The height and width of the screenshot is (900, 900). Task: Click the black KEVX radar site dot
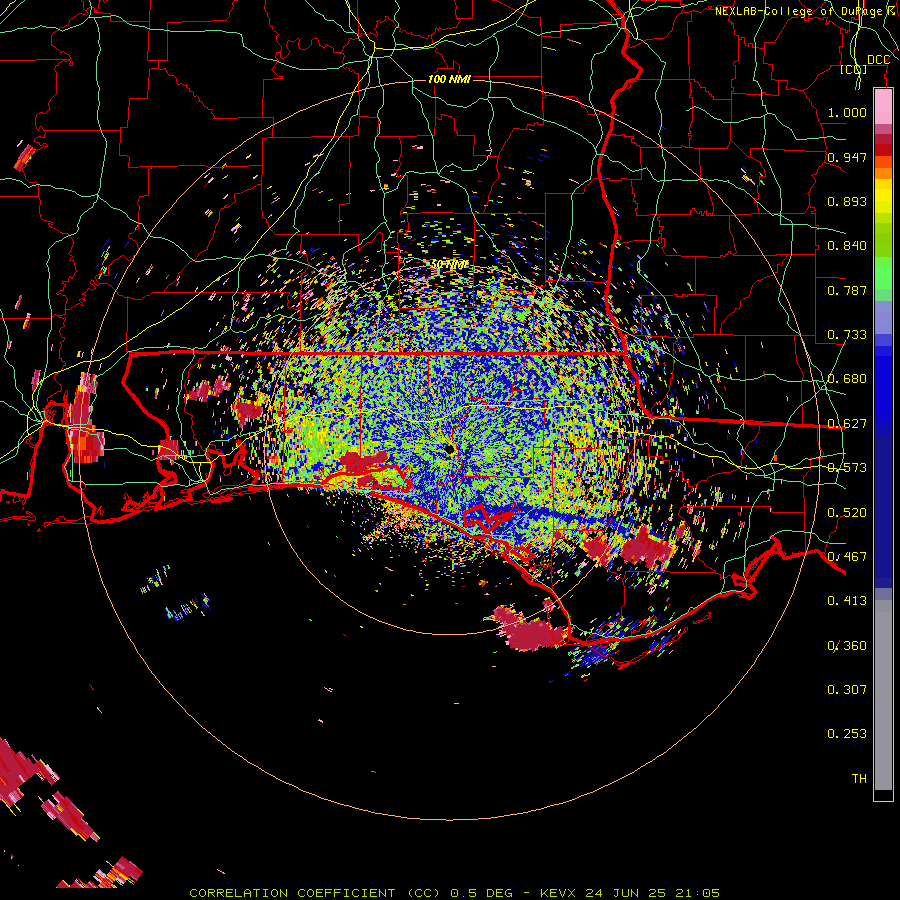[450, 449]
